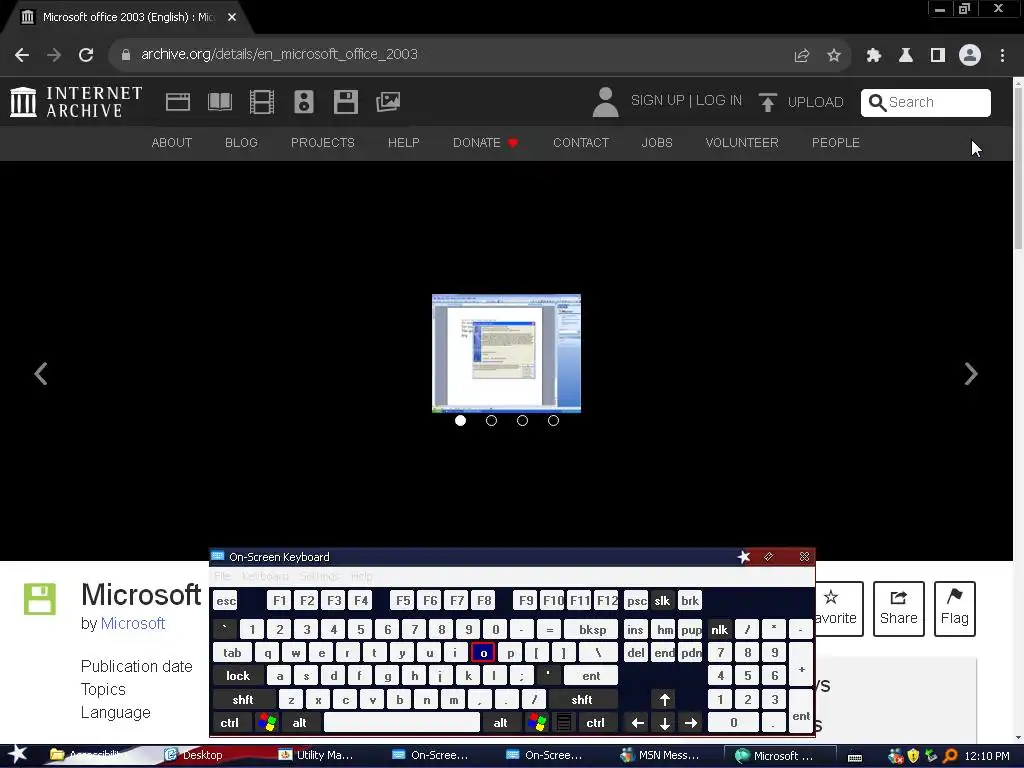The width and height of the screenshot is (1024, 768).
Task: Click the taskbar start star button
Action: pos(18,754)
